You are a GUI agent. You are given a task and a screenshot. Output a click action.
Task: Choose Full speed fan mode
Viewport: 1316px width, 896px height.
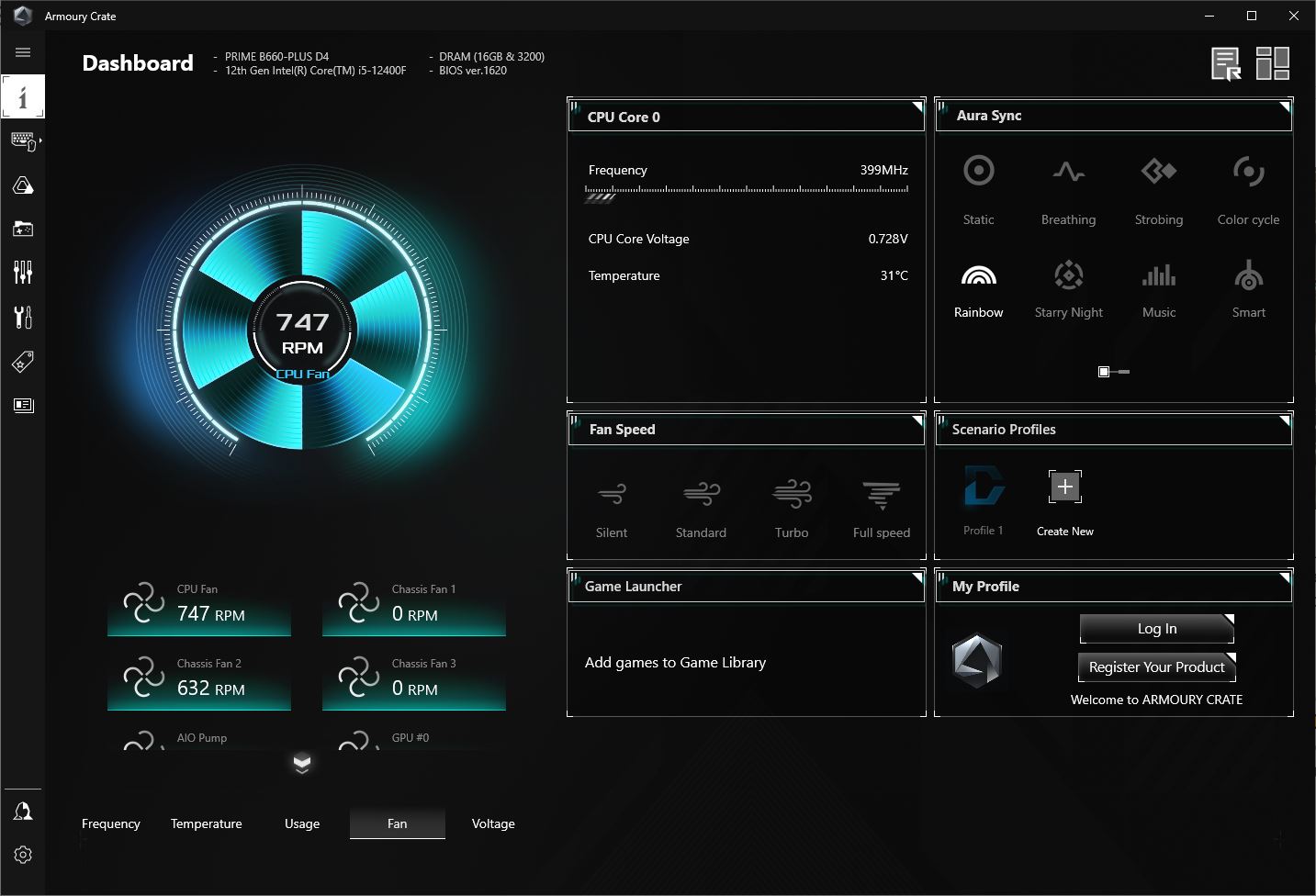tap(881, 508)
